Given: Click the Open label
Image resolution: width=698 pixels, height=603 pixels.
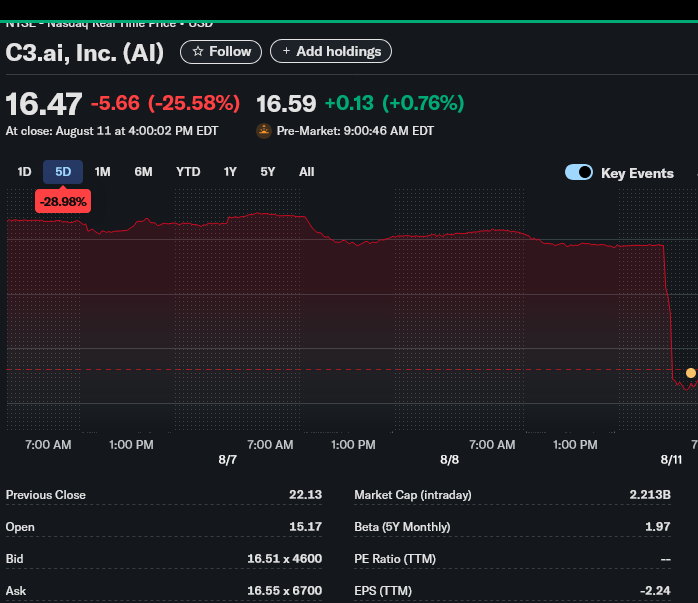Looking at the screenshot, I should [x=20, y=527].
